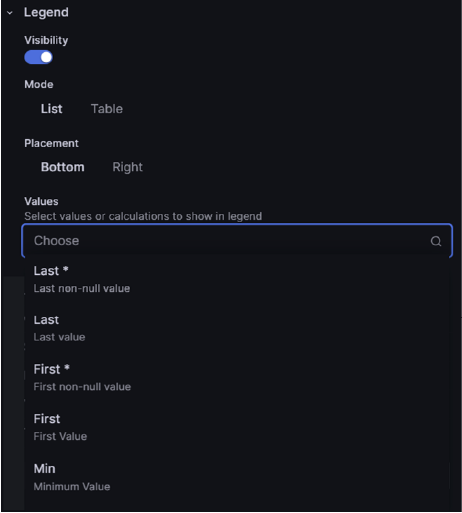
Task: Select Table legend mode
Action: (x=107, y=109)
